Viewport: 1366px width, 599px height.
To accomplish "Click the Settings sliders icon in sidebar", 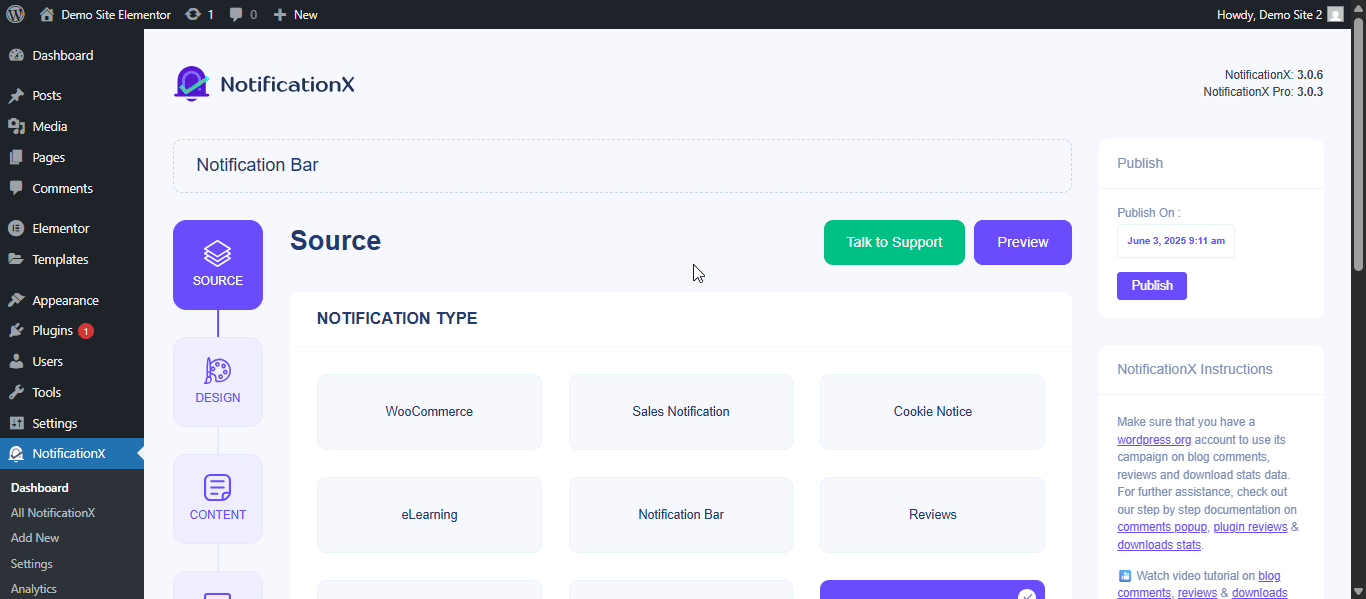I will 16,423.
